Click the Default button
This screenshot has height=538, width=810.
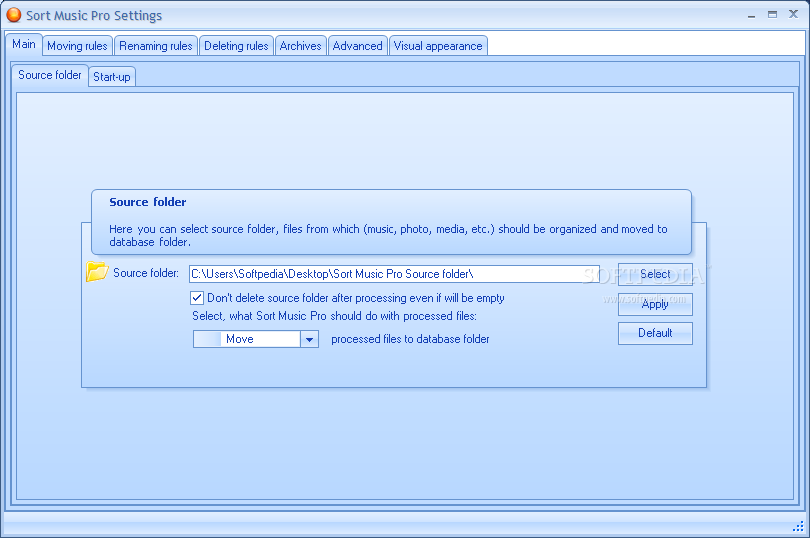pos(655,333)
